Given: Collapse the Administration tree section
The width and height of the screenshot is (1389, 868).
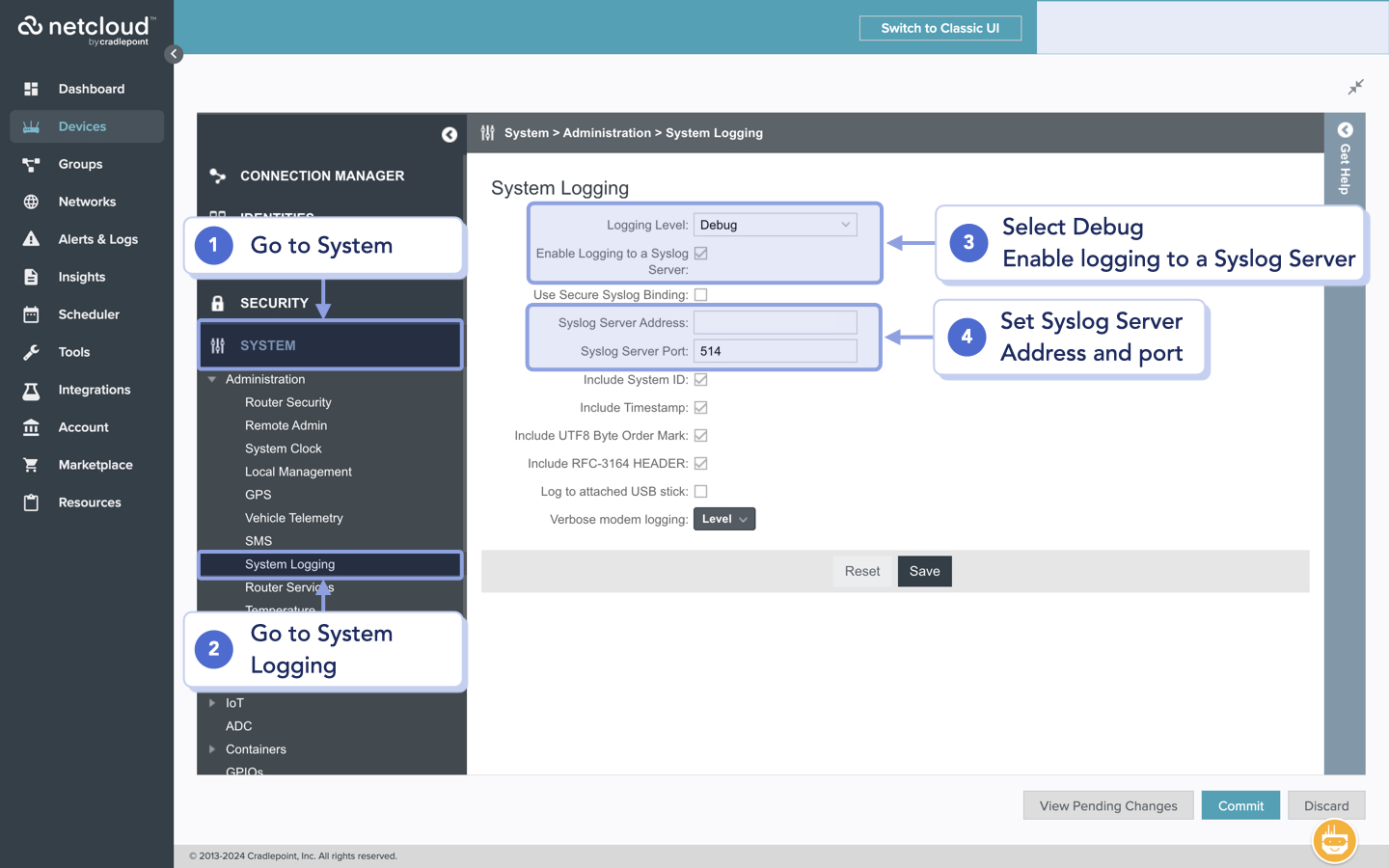Looking at the screenshot, I should (x=212, y=378).
